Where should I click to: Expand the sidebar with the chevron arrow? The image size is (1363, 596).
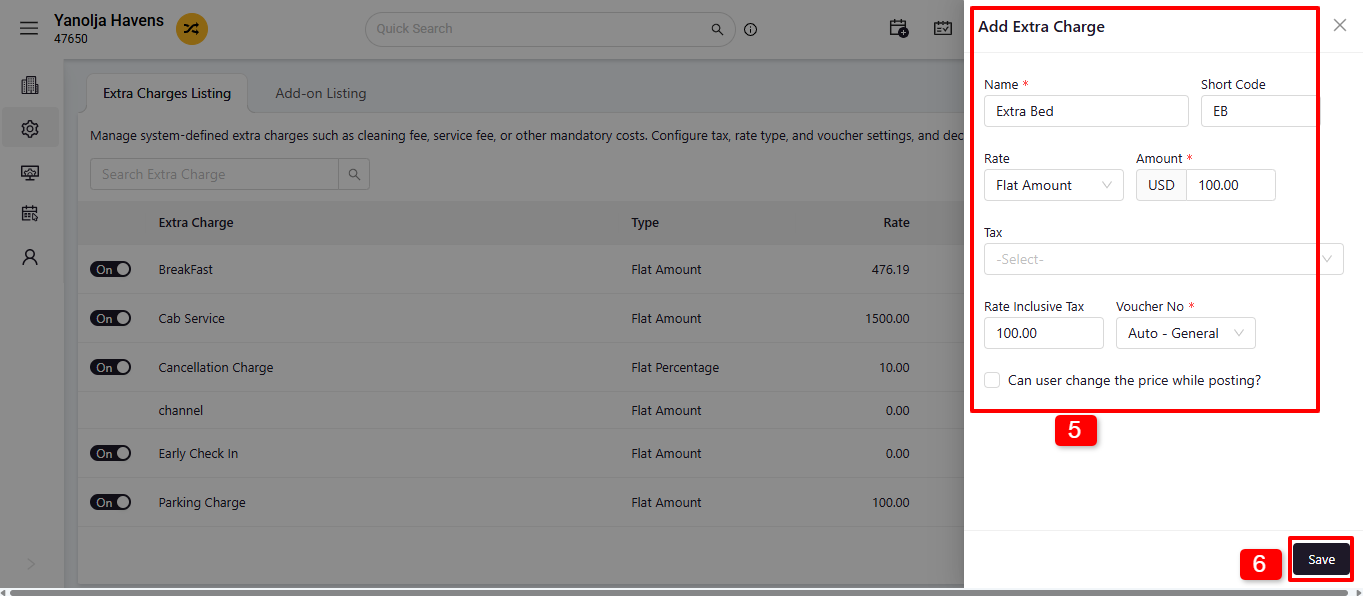click(x=30, y=563)
